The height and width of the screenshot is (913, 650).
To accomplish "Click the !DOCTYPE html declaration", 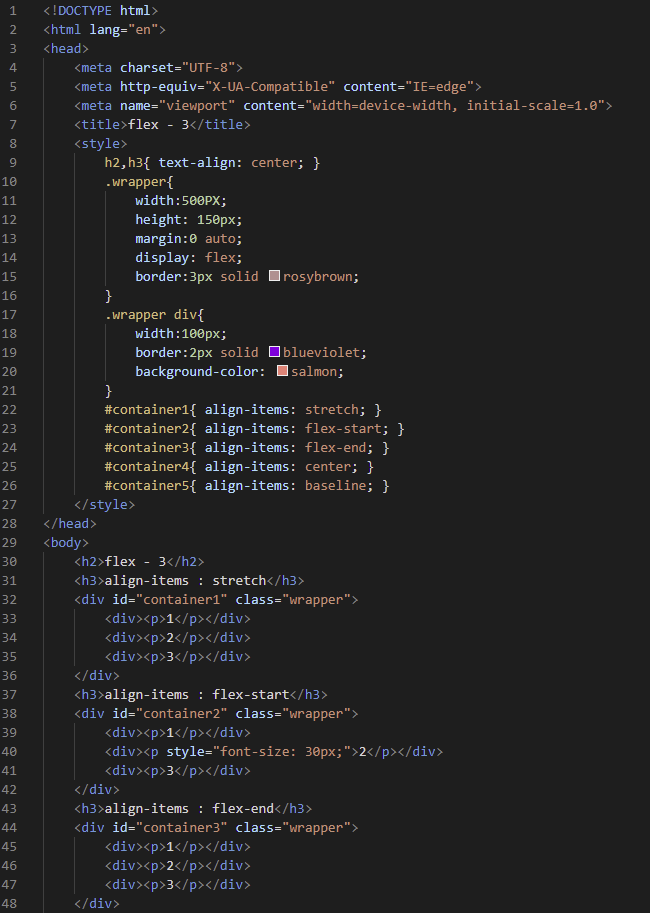I will click(100, 10).
